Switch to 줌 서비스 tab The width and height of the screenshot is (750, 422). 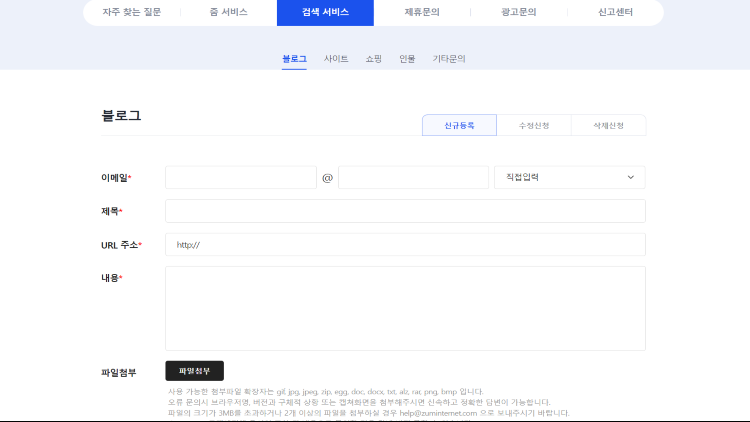(x=229, y=12)
